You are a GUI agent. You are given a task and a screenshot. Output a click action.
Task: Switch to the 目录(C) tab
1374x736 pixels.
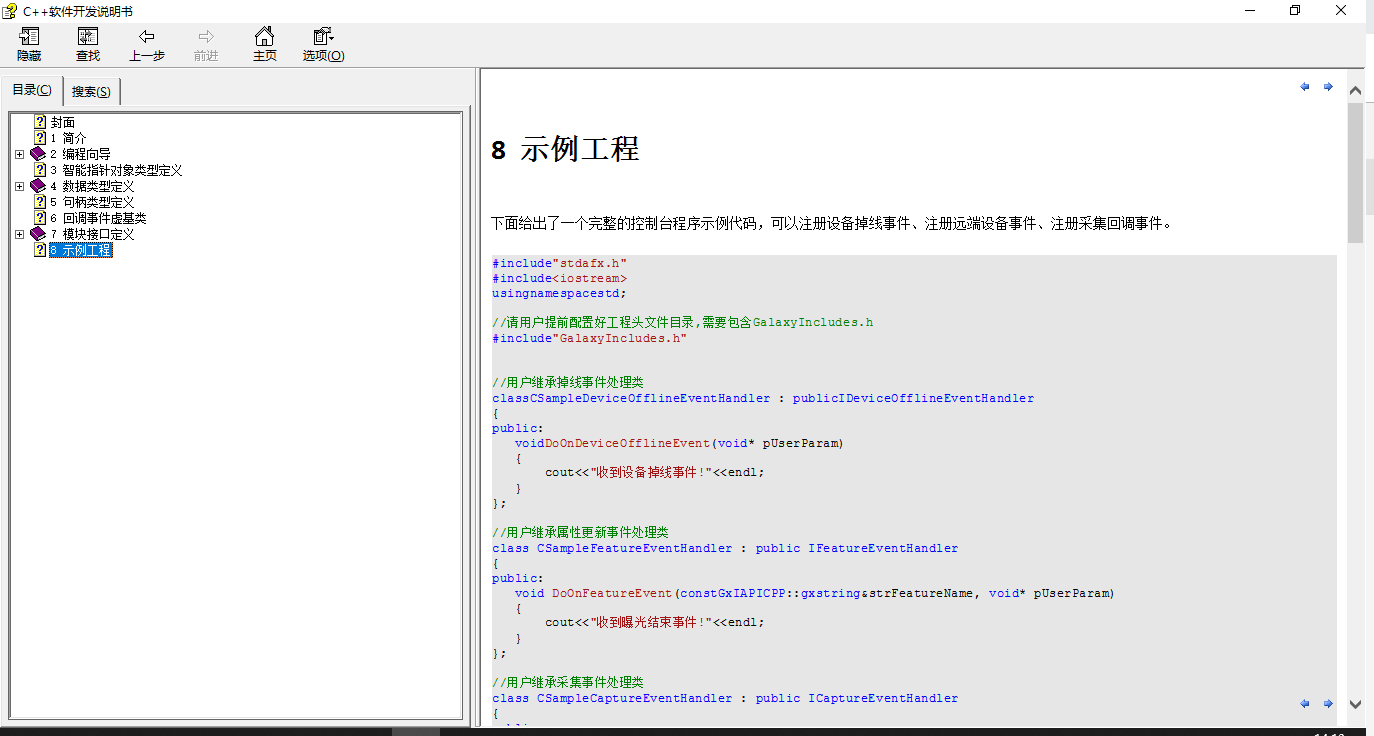coord(32,90)
